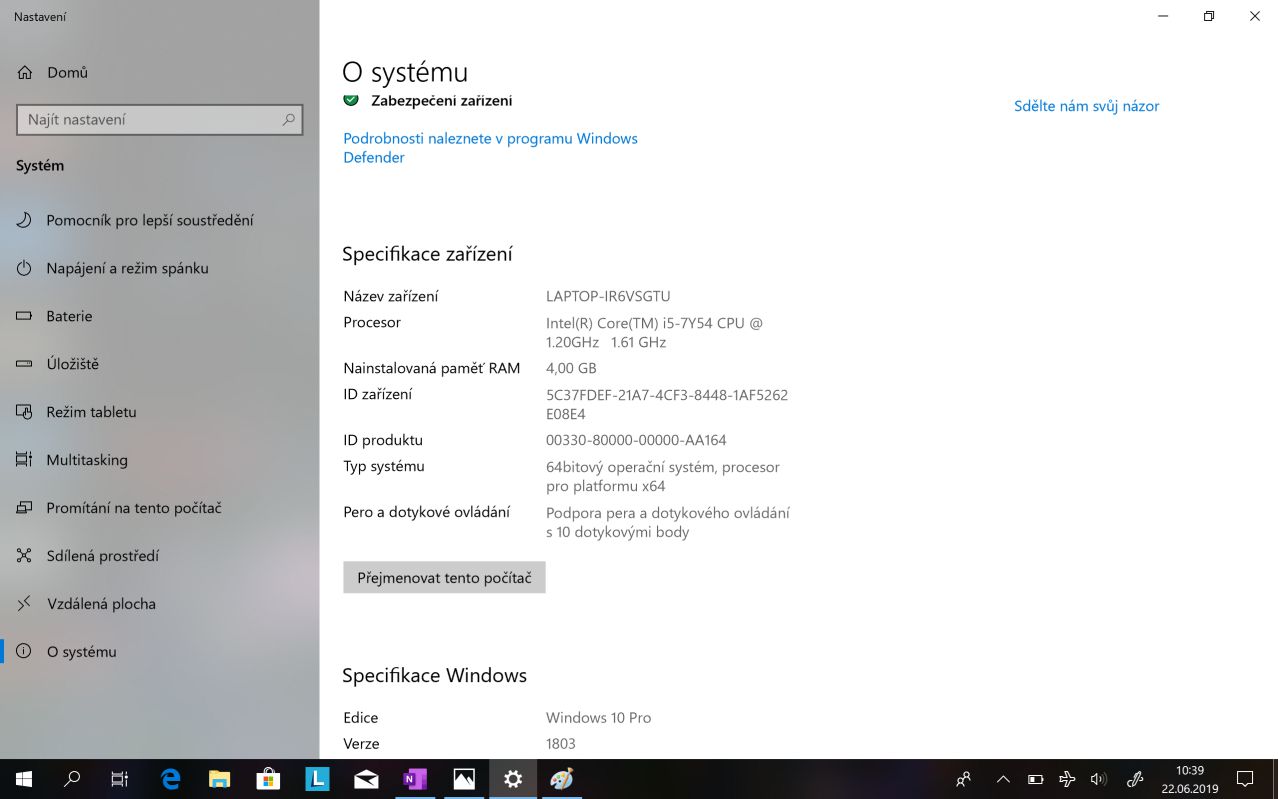Select Vzdálená plocha in sidebar

[x=160, y=604]
